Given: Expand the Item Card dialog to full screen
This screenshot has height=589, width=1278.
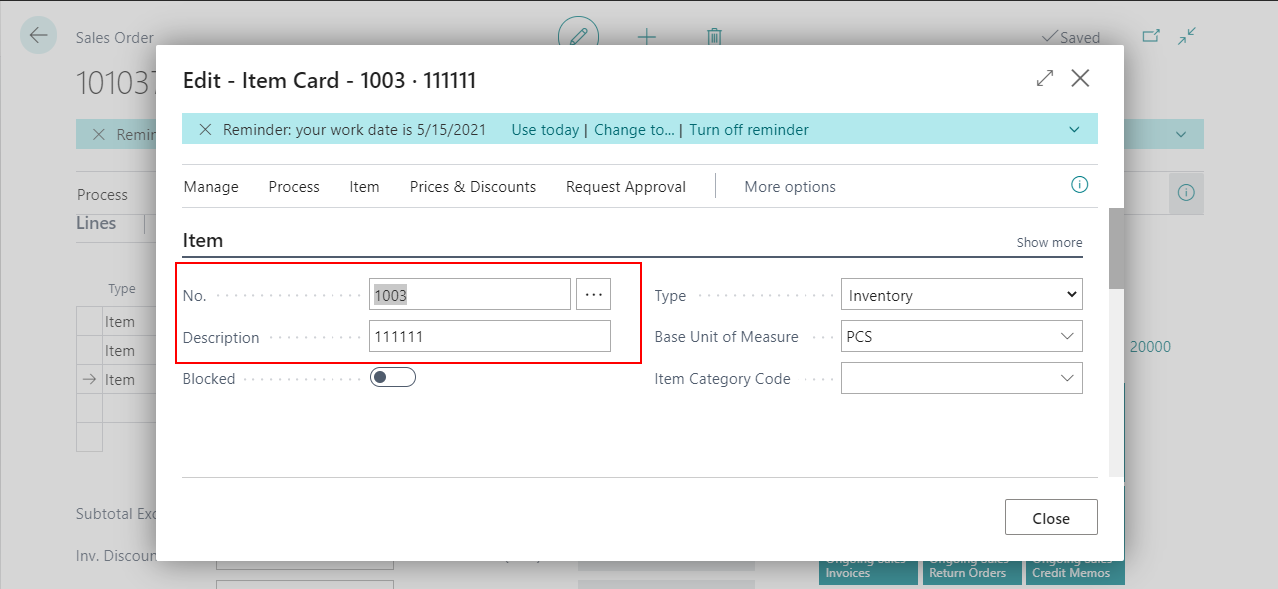Looking at the screenshot, I should pos(1044,77).
